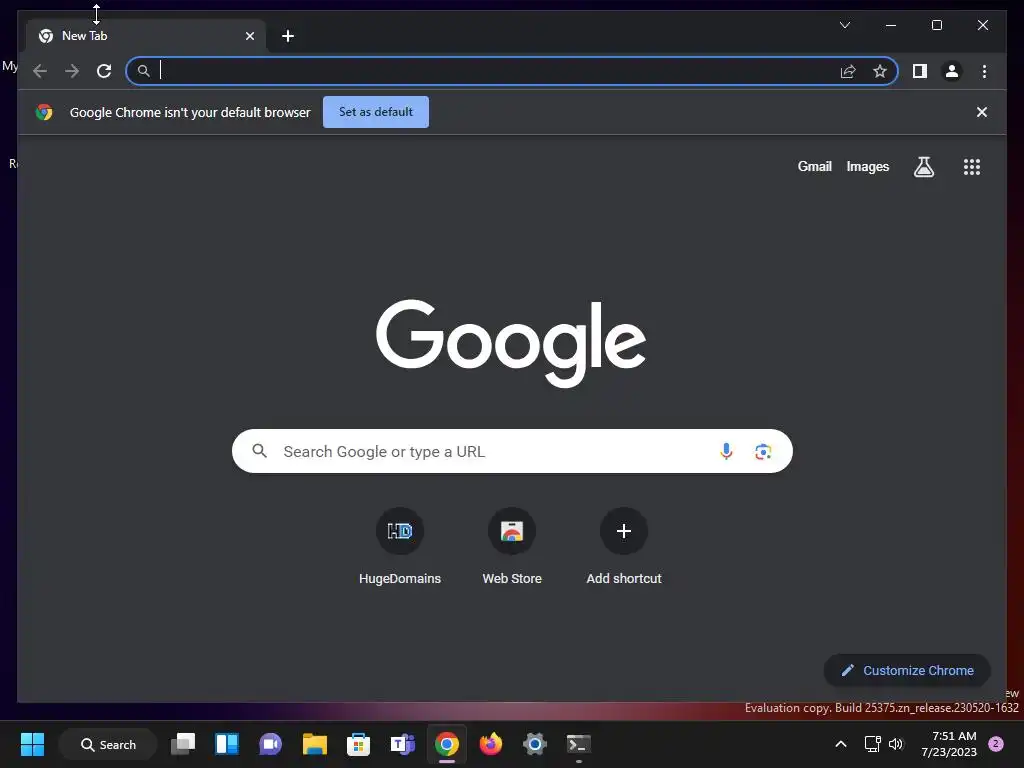The image size is (1024, 768).
Task: Launch the Chat app from taskbar
Action: click(x=270, y=744)
